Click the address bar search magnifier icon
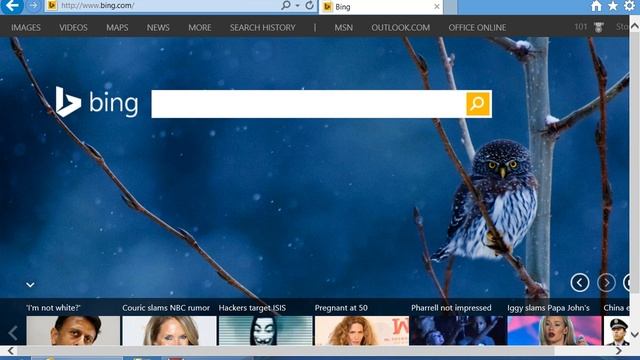 [286, 5]
